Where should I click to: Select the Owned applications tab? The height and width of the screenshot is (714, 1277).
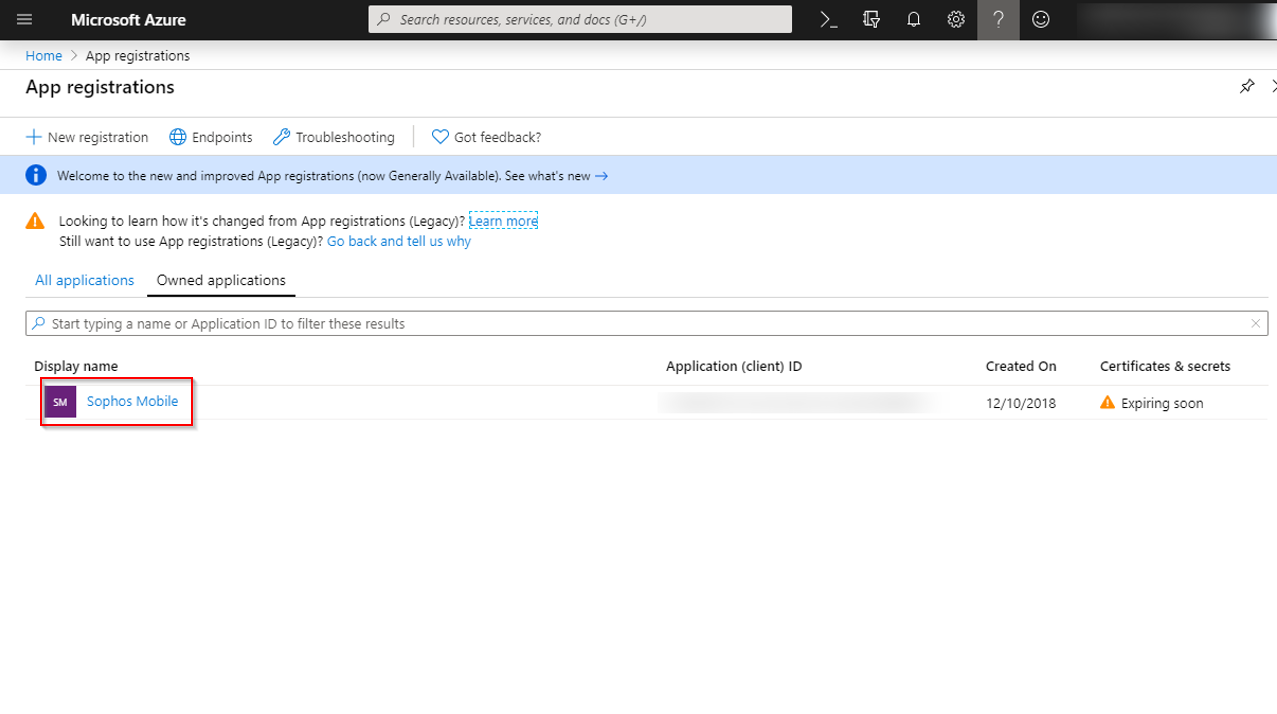[221, 281]
